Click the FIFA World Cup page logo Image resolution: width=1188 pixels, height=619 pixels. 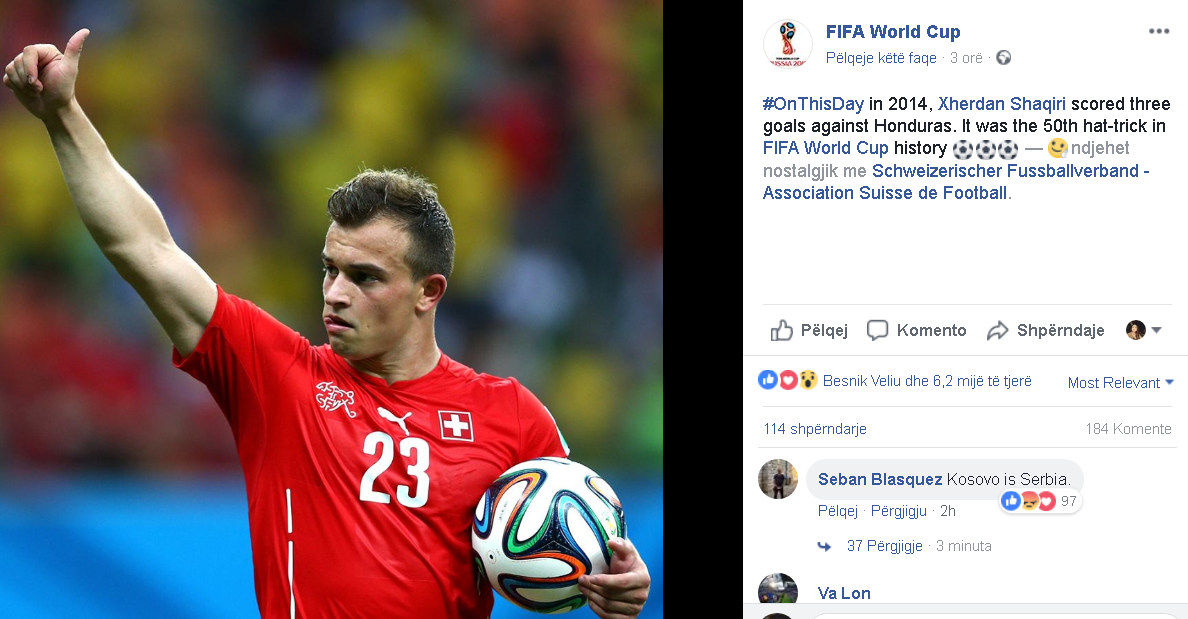(x=787, y=44)
